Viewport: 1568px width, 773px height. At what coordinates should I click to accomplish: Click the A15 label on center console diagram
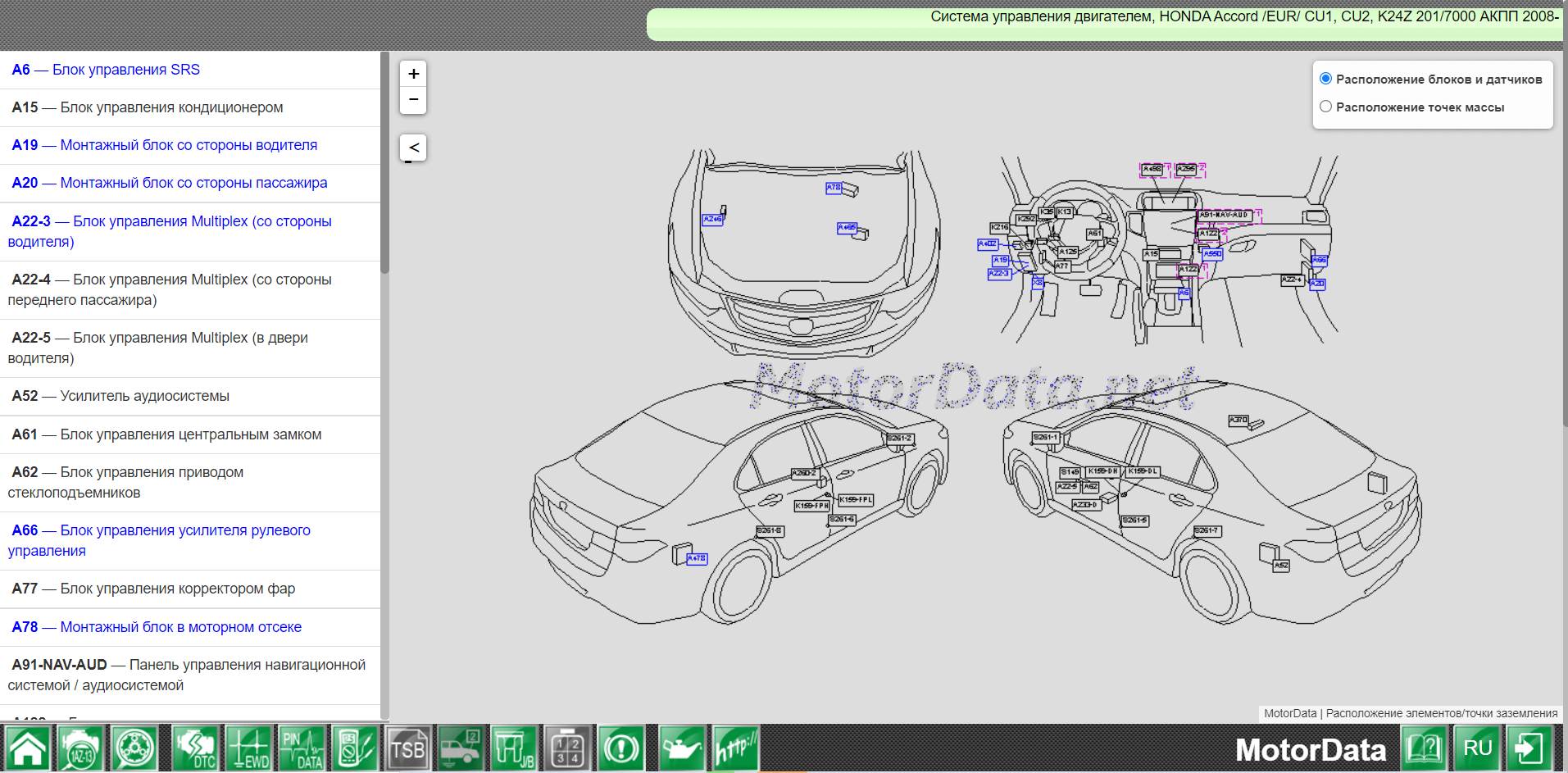click(1152, 254)
